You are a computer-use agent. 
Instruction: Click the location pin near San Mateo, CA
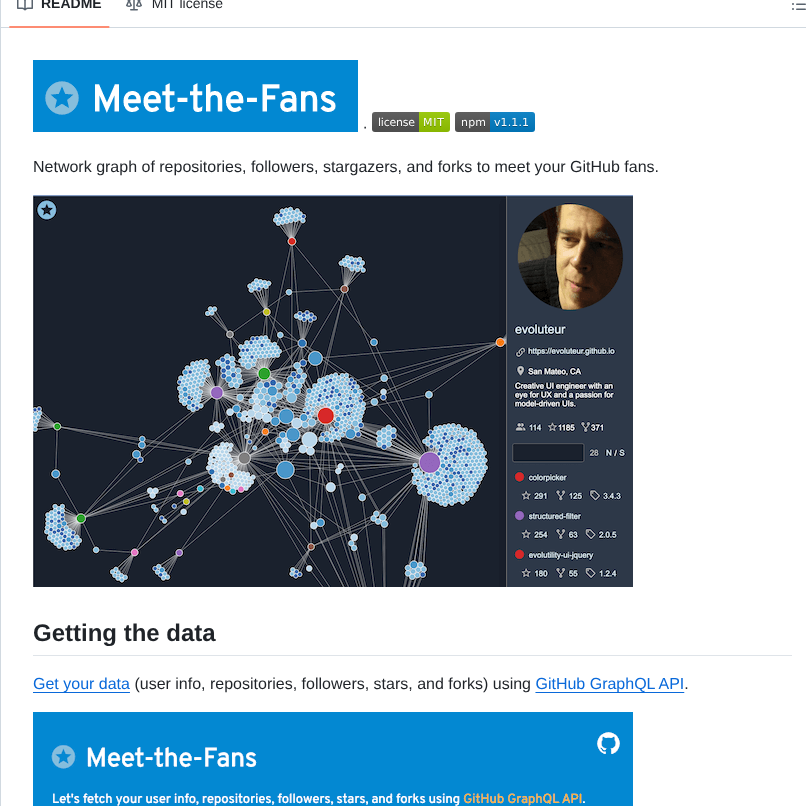point(520,370)
